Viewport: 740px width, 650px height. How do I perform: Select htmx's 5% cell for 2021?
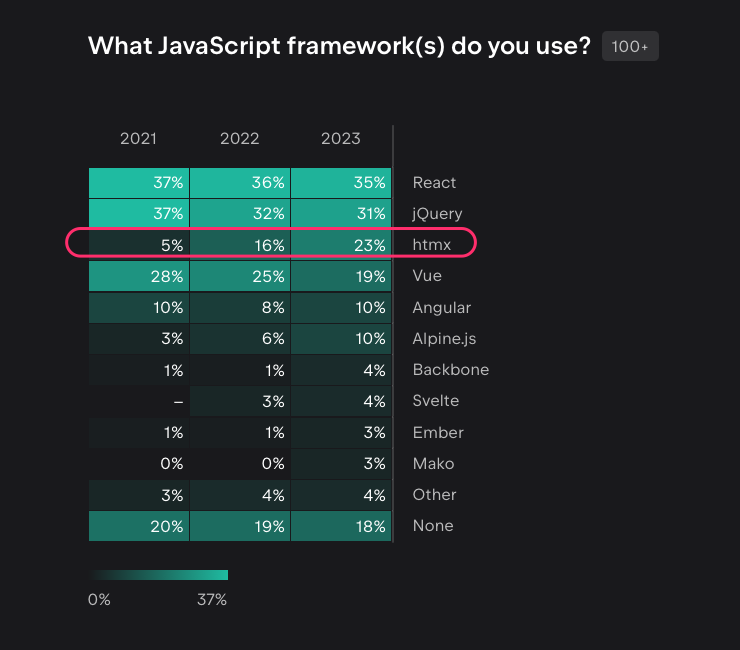tap(139, 245)
